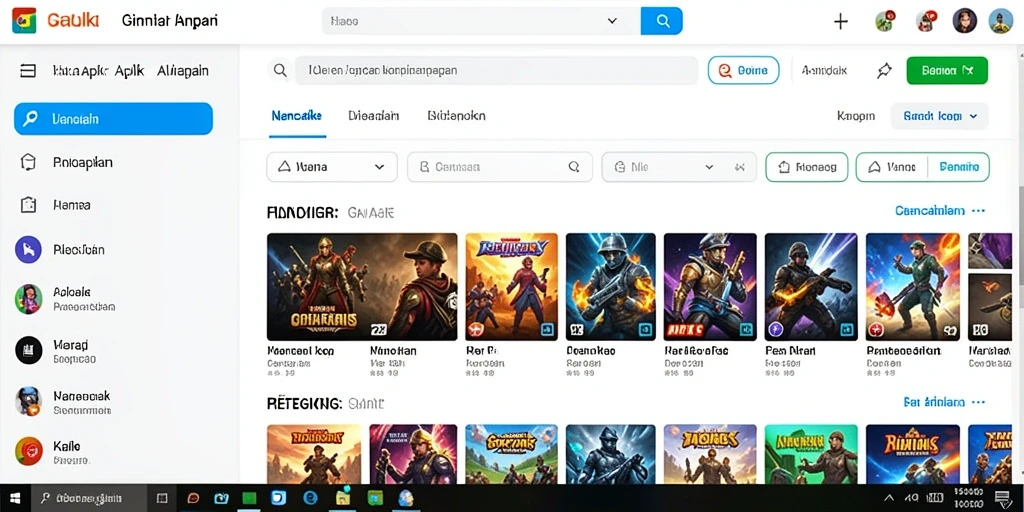
Task: Focus the main search field below the header
Action: pos(496,71)
